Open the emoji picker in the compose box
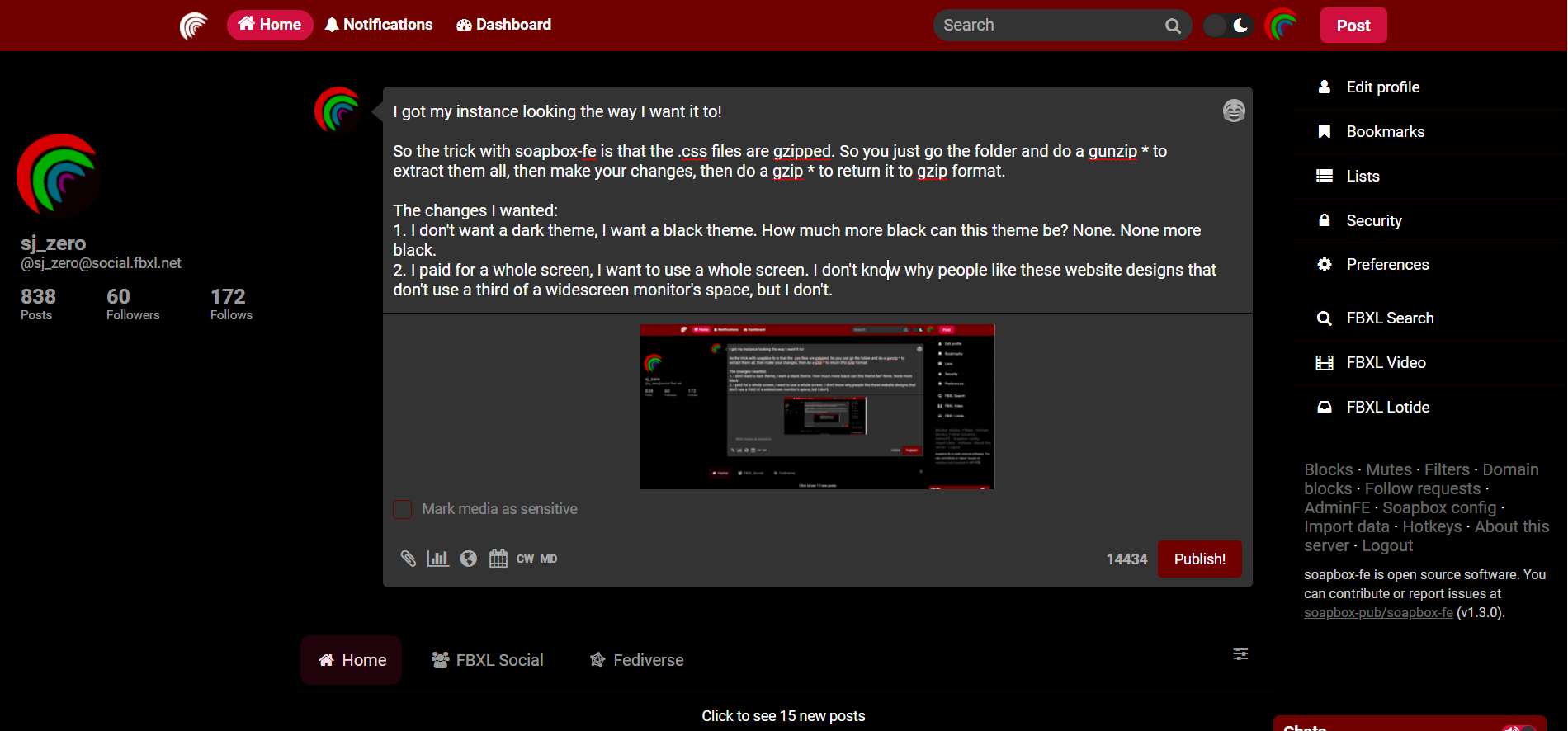 [1234, 111]
